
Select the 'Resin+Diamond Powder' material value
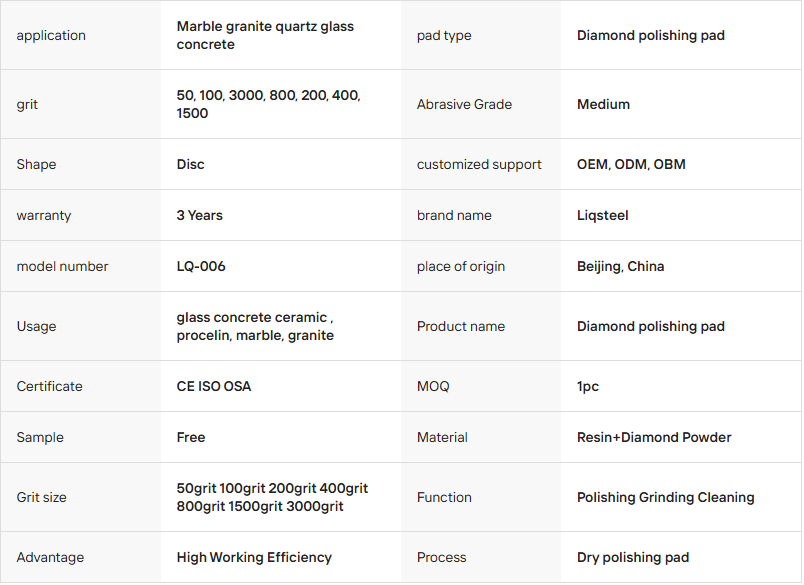coord(654,437)
